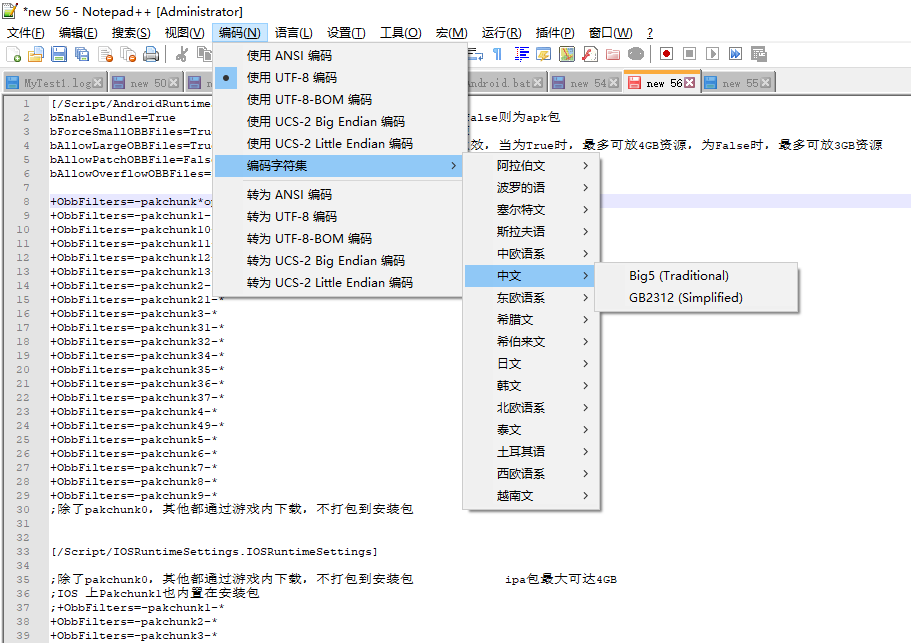Click the gray monitoring icon
Screen dimensions: 911x643
(636, 54)
